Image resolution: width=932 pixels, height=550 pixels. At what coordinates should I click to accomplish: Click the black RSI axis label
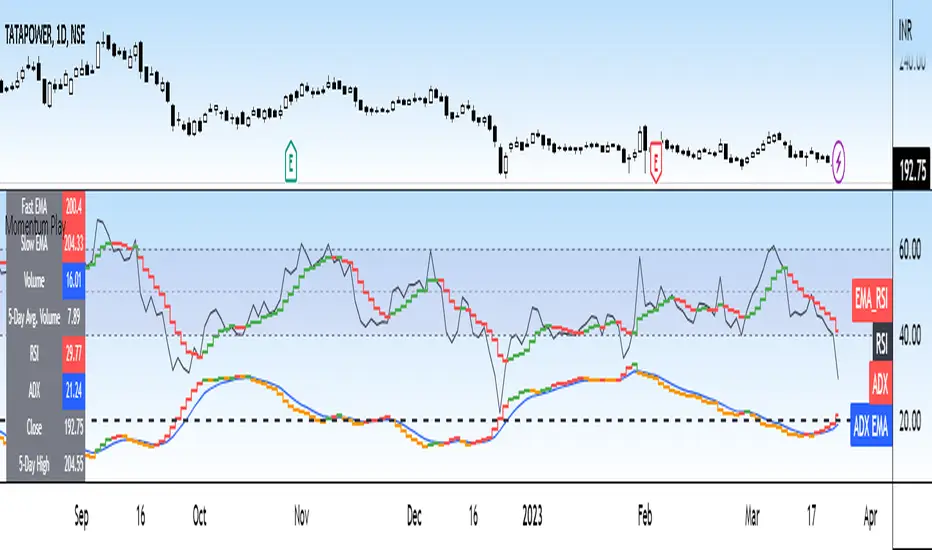tap(882, 343)
